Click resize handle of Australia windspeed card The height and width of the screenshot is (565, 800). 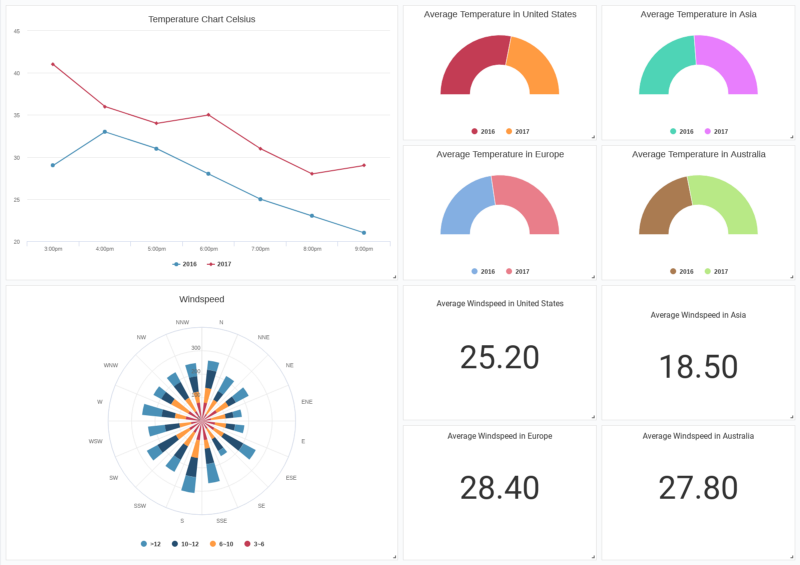[792, 556]
